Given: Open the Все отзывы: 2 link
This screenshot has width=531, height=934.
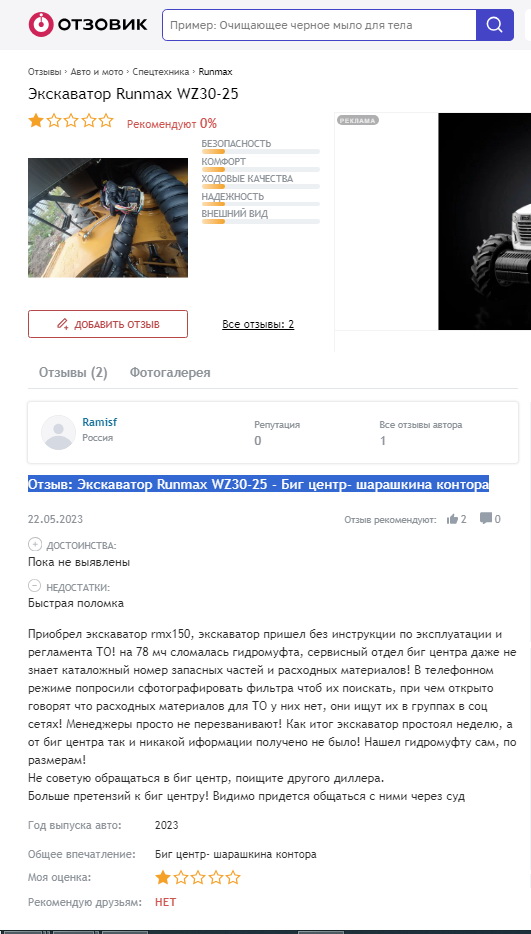Looking at the screenshot, I should pos(258,325).
